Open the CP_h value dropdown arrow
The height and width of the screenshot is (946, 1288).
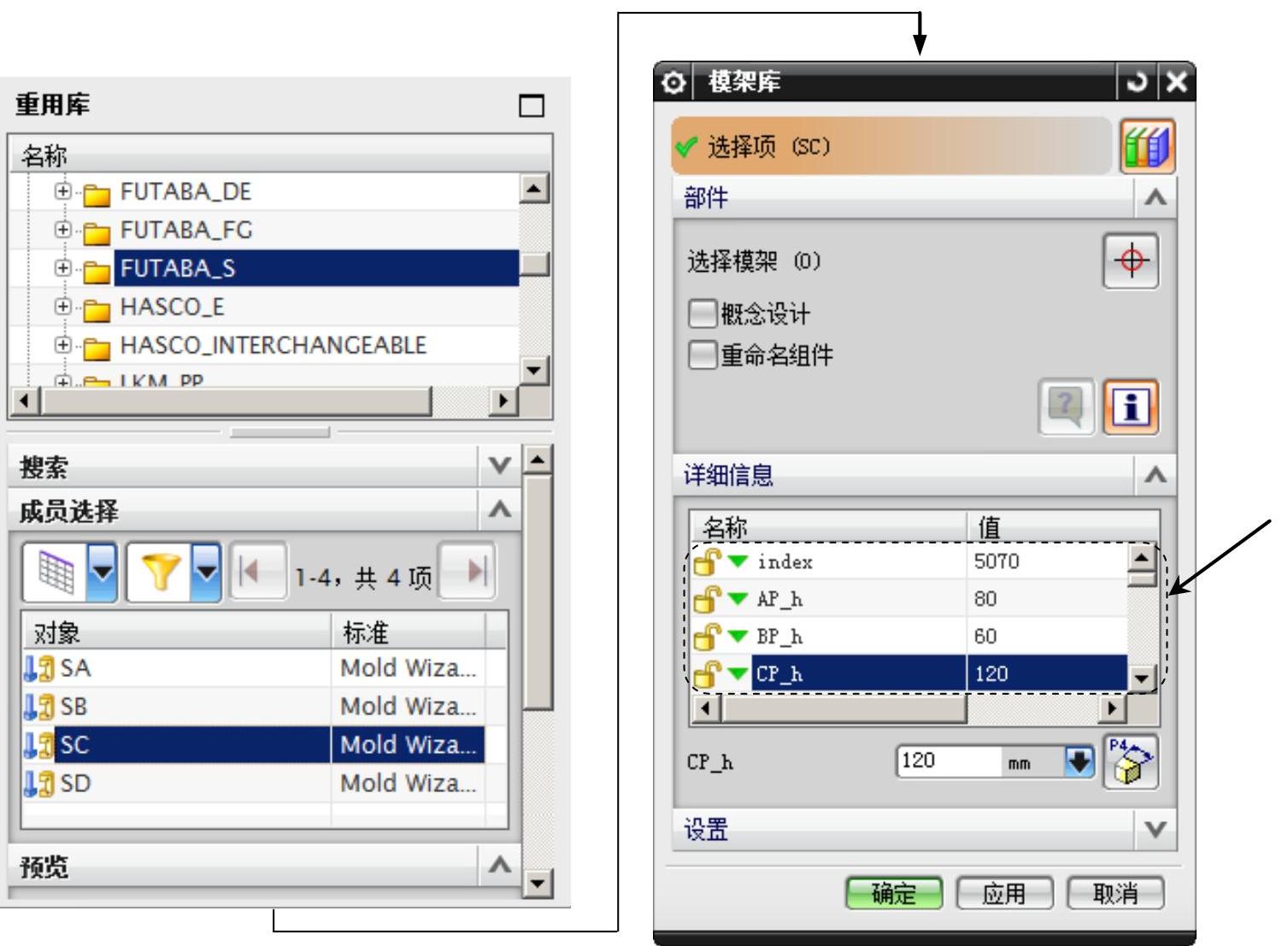coord(1079,761)
